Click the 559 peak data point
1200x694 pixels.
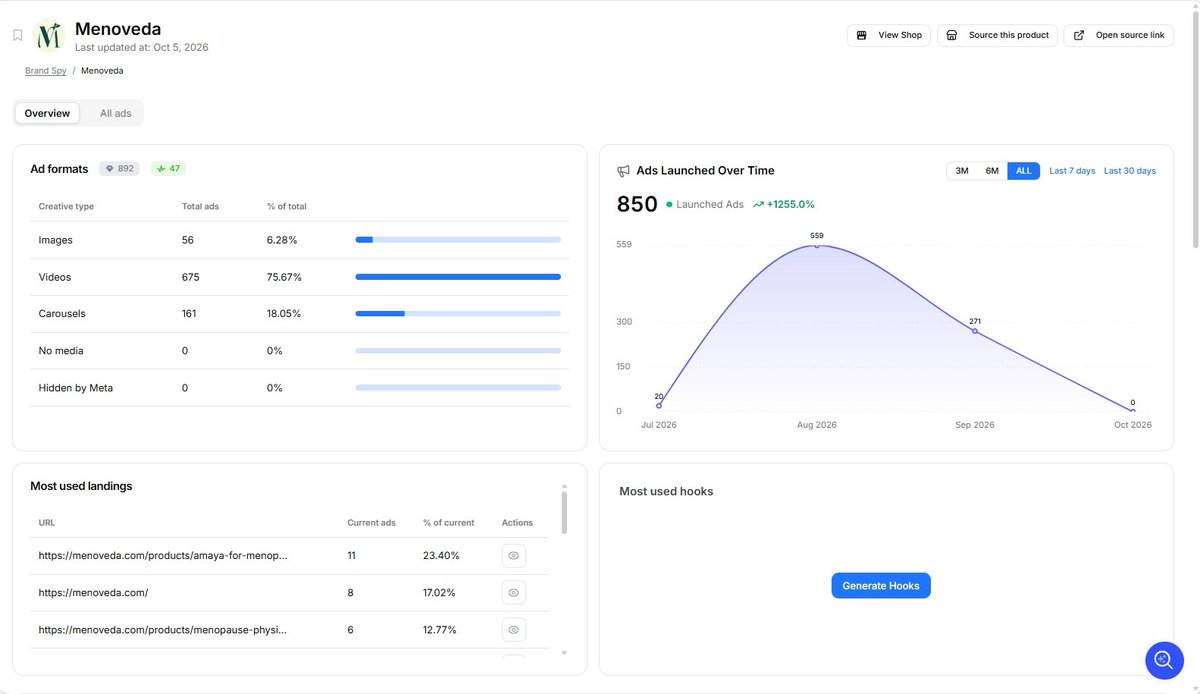click(817, 245)
